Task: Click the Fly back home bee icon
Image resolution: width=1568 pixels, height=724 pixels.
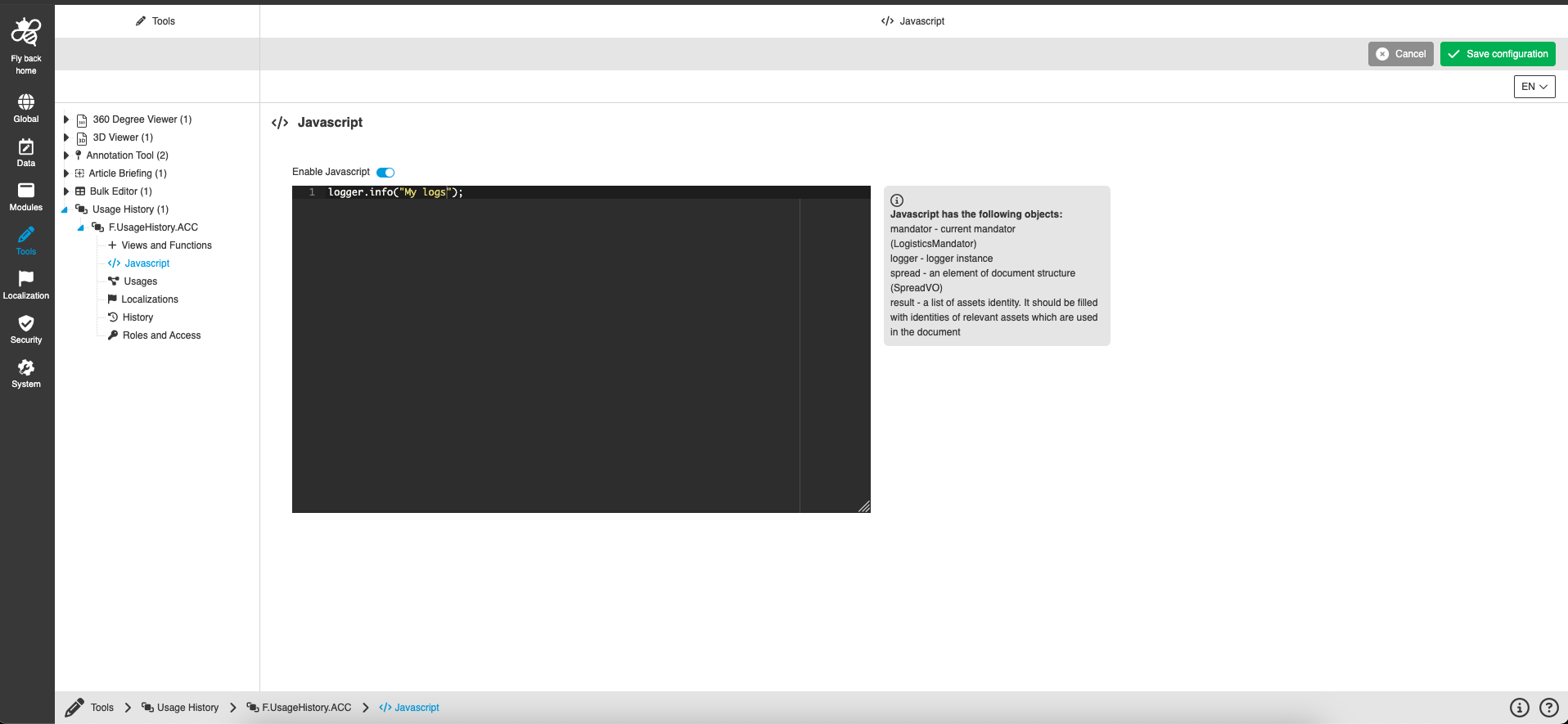Action: tap(26, 33)
